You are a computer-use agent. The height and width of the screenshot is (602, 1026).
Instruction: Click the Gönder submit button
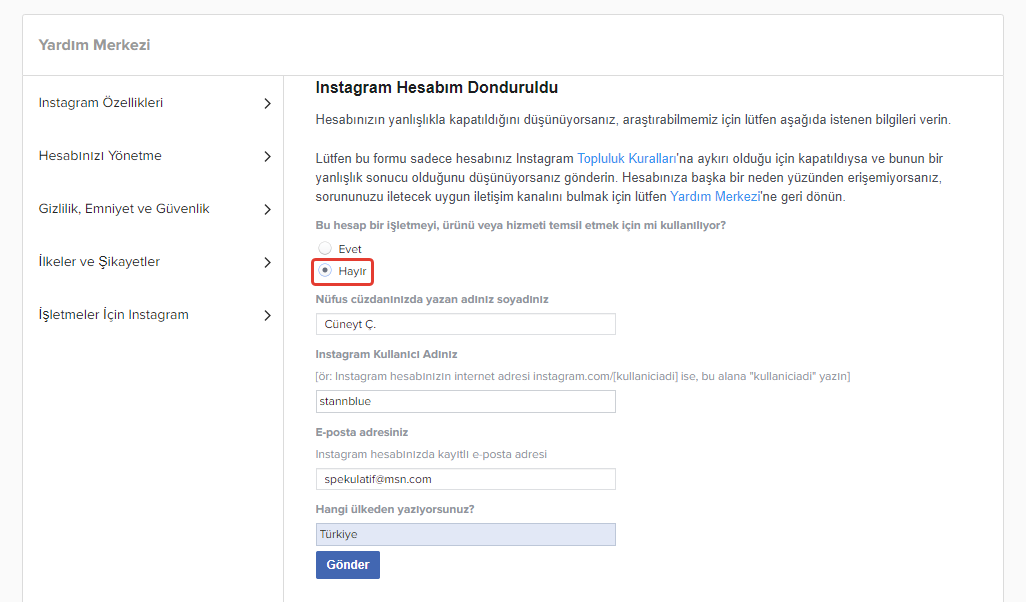tap(347, 565)
